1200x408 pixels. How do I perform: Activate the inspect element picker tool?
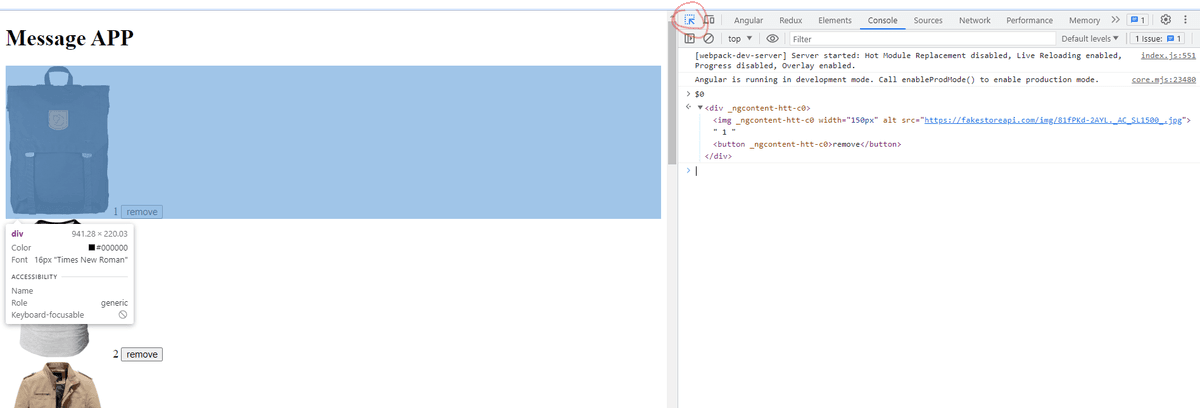(690, 20)
